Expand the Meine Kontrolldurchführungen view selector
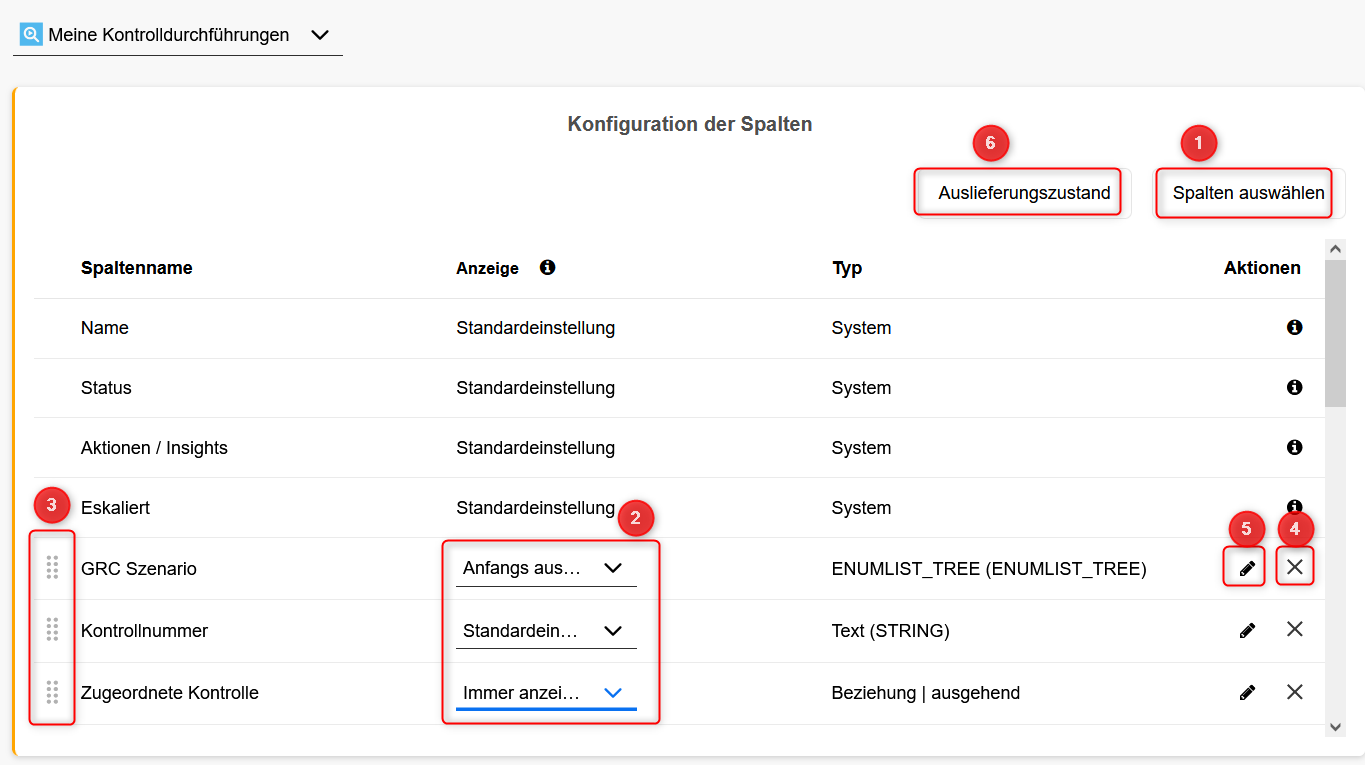1365x765 pixels. click(x=319, y=33)
